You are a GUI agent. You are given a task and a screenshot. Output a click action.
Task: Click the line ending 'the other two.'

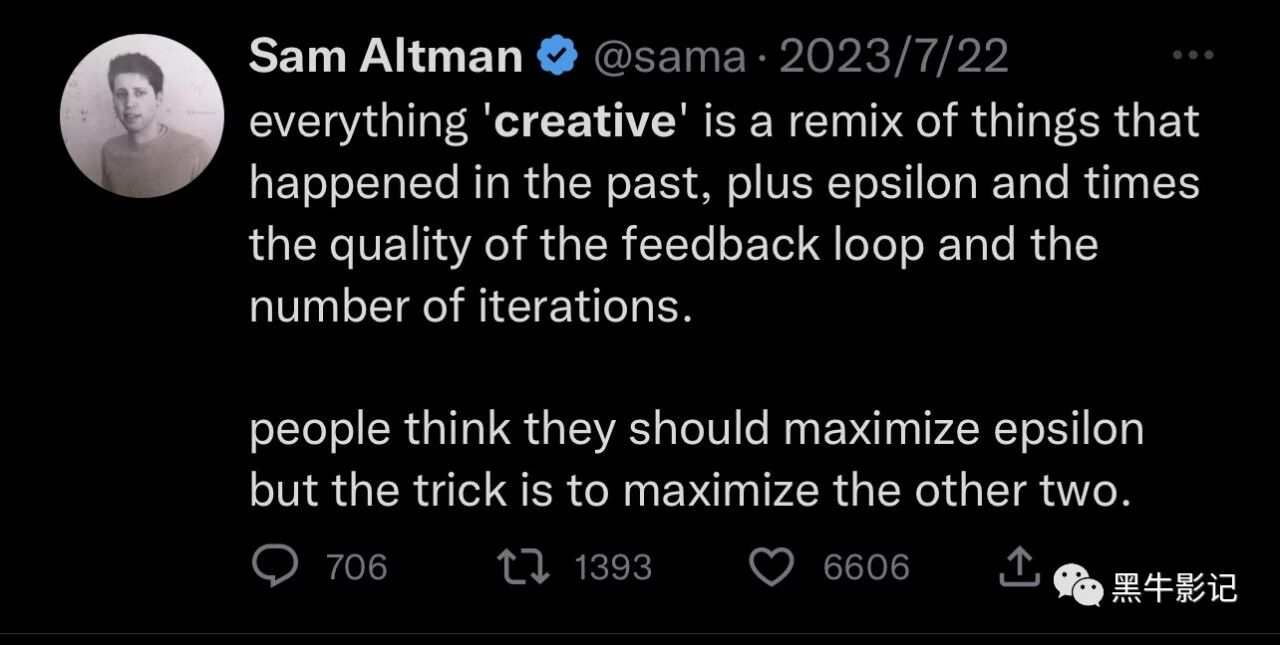tap(690, 491)
